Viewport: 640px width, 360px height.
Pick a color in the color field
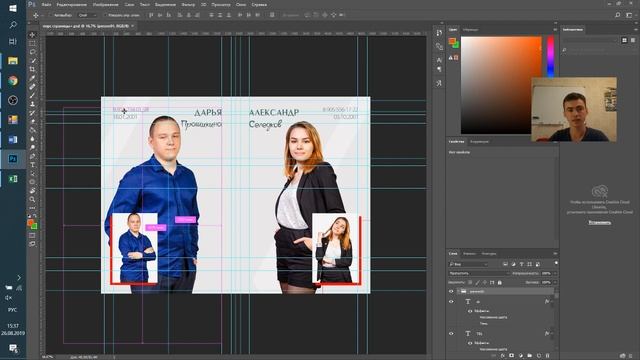coord(501,85)
